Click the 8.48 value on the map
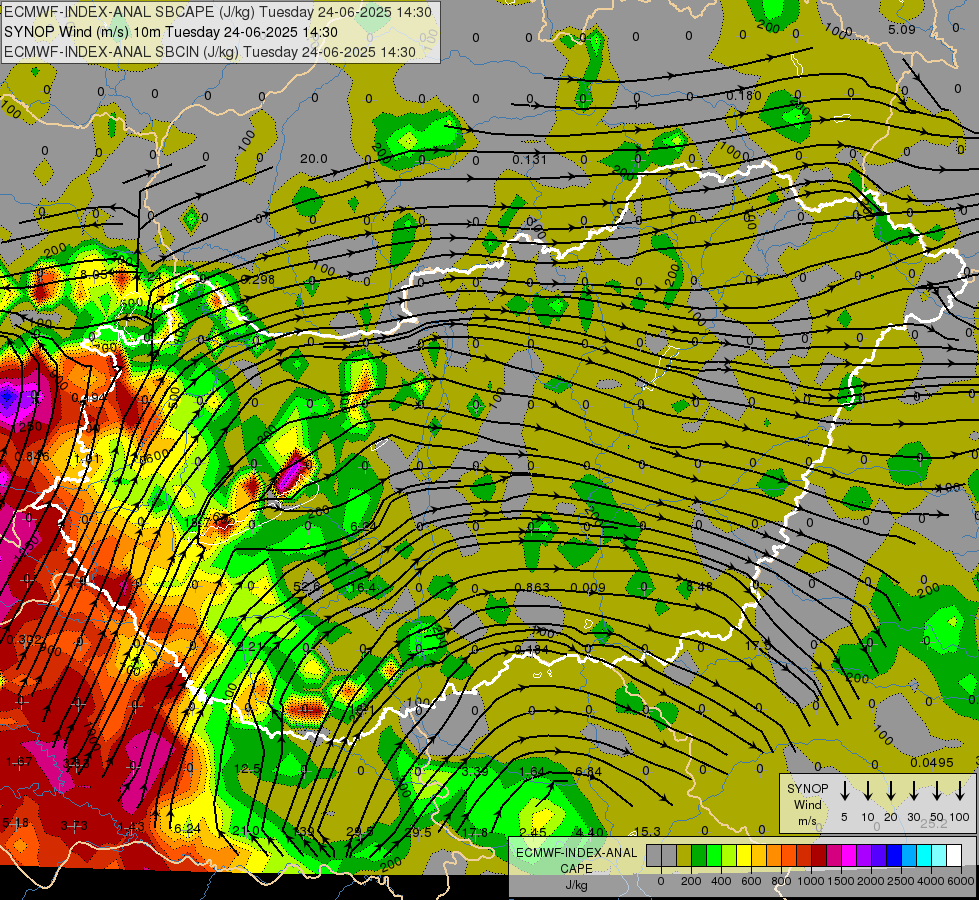The height and width of the screenshot is (900, 979). (x=699, y=586)
